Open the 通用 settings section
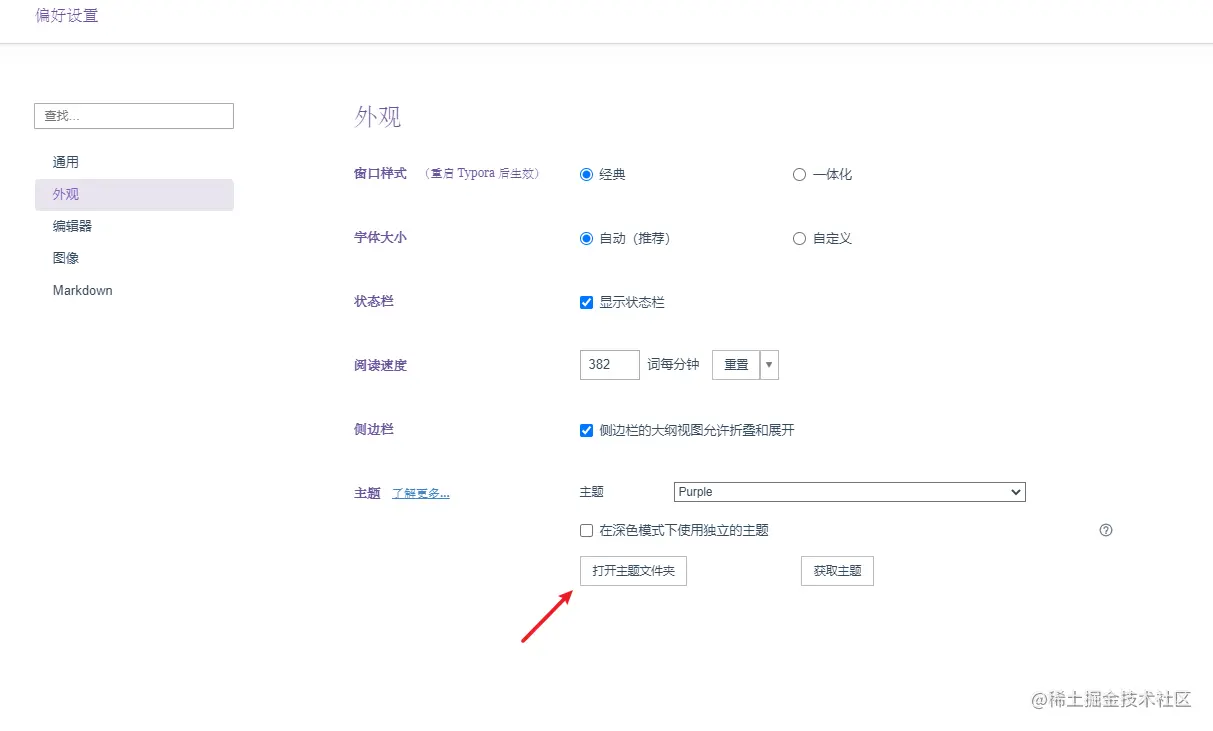The height and width of the screenshot is (731, 1213). tap(134, 162)
